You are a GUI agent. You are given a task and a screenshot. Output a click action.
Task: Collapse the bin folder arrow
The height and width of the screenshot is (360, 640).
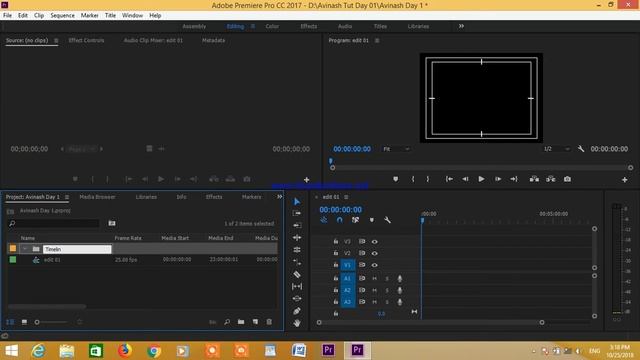(25, 249)
